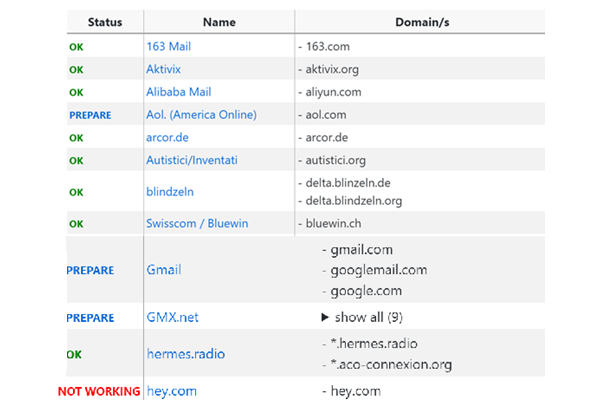
Task: Open the 163 Mail provider link
Action: click(x=169, y=46)
